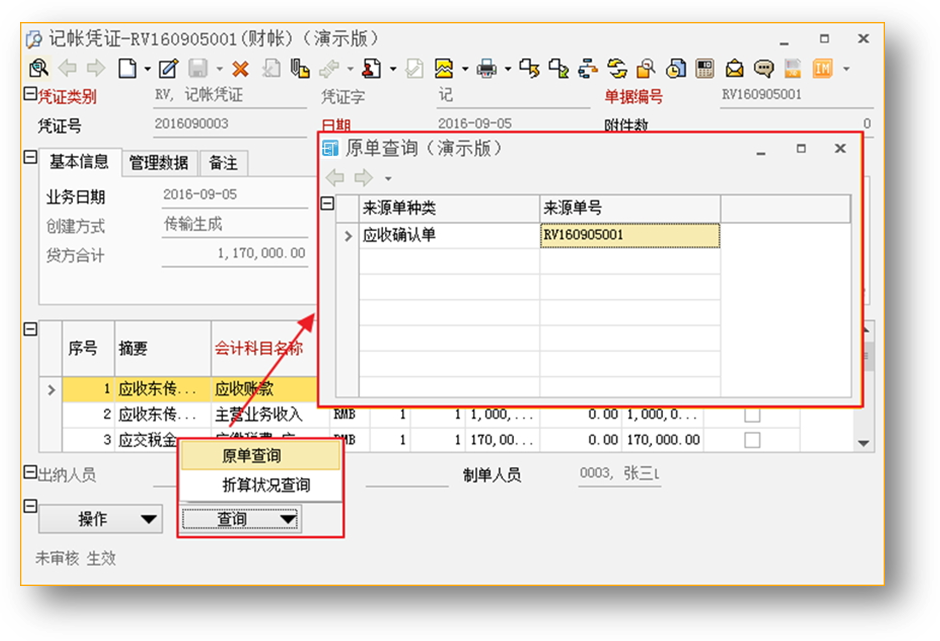
Task: Select 原单查询 from the popup menu
Action: [251, 456]
